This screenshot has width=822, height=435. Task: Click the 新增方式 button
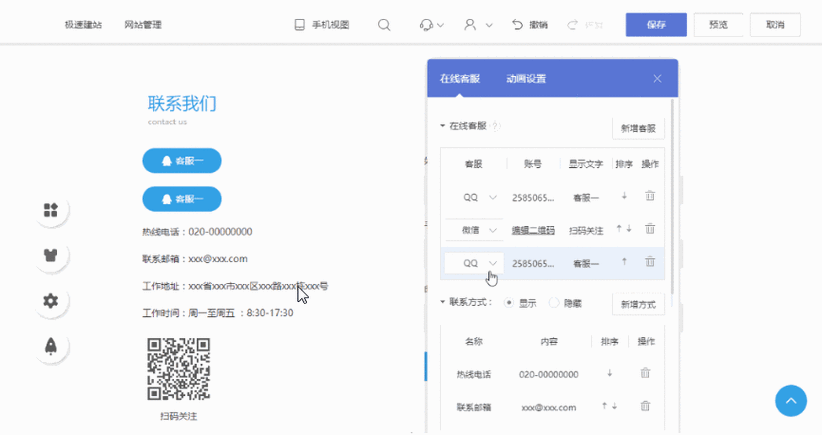tap(638, 304)
